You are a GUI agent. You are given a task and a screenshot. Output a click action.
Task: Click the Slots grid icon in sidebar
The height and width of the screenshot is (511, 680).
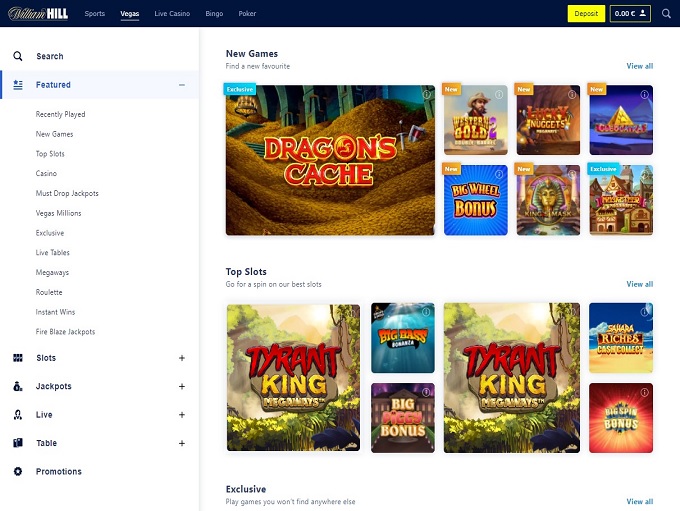pyautogui.click(x=18, y=358)
